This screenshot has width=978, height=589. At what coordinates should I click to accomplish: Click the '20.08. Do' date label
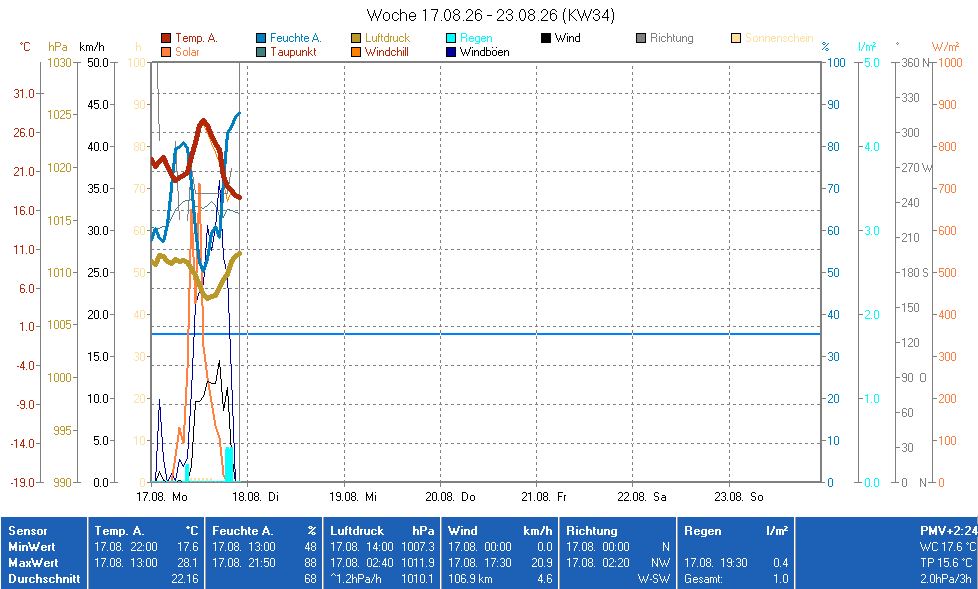tap(450, 497)
